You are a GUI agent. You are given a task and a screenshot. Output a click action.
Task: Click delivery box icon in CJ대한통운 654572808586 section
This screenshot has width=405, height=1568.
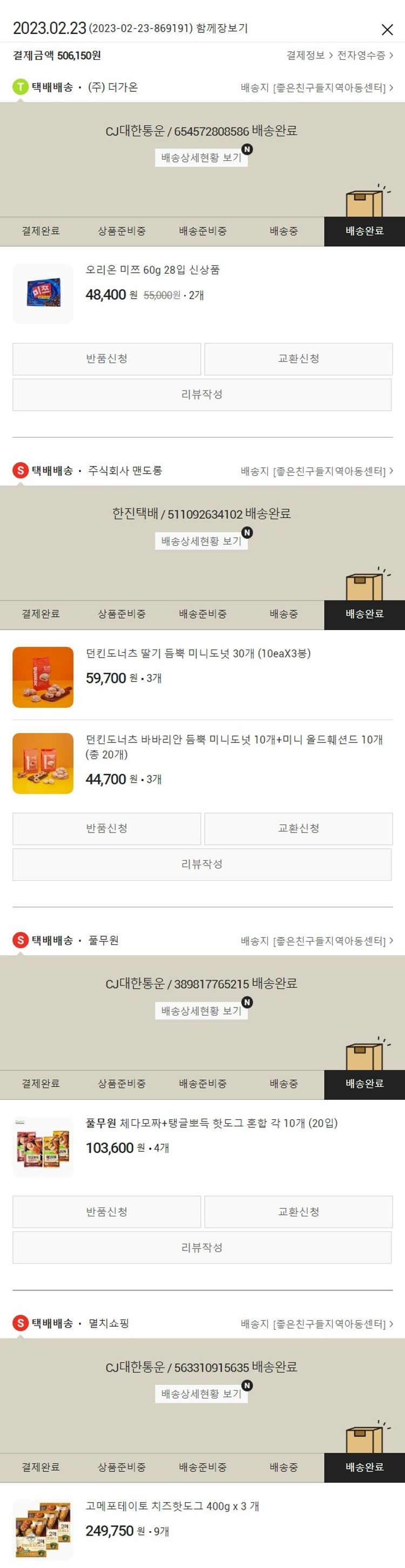click(367, 201)
